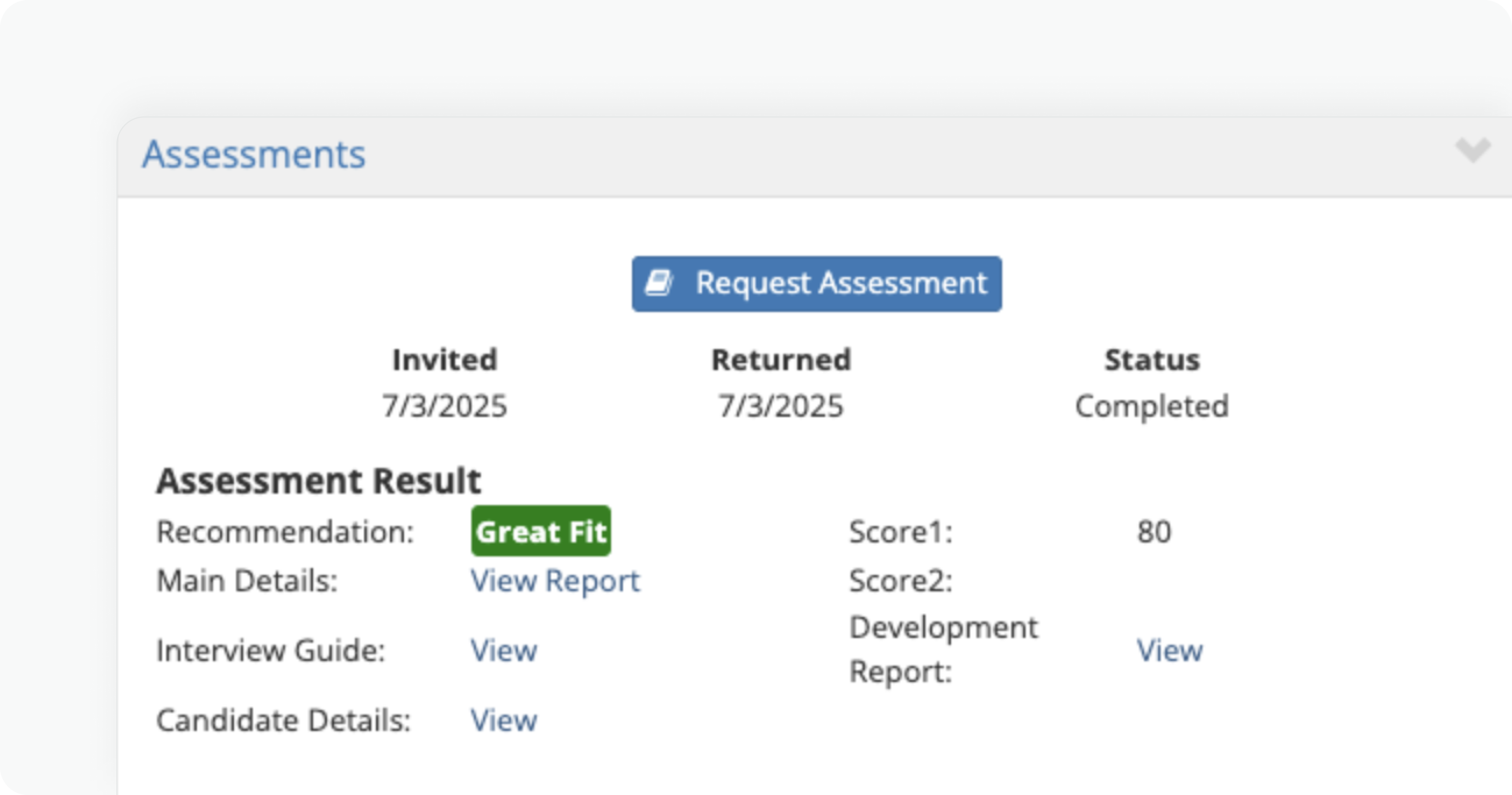Click the Interview Guide label
The width and height of the screenshot is (1512, 795).
pyautogui.click(x=271, y=651)
